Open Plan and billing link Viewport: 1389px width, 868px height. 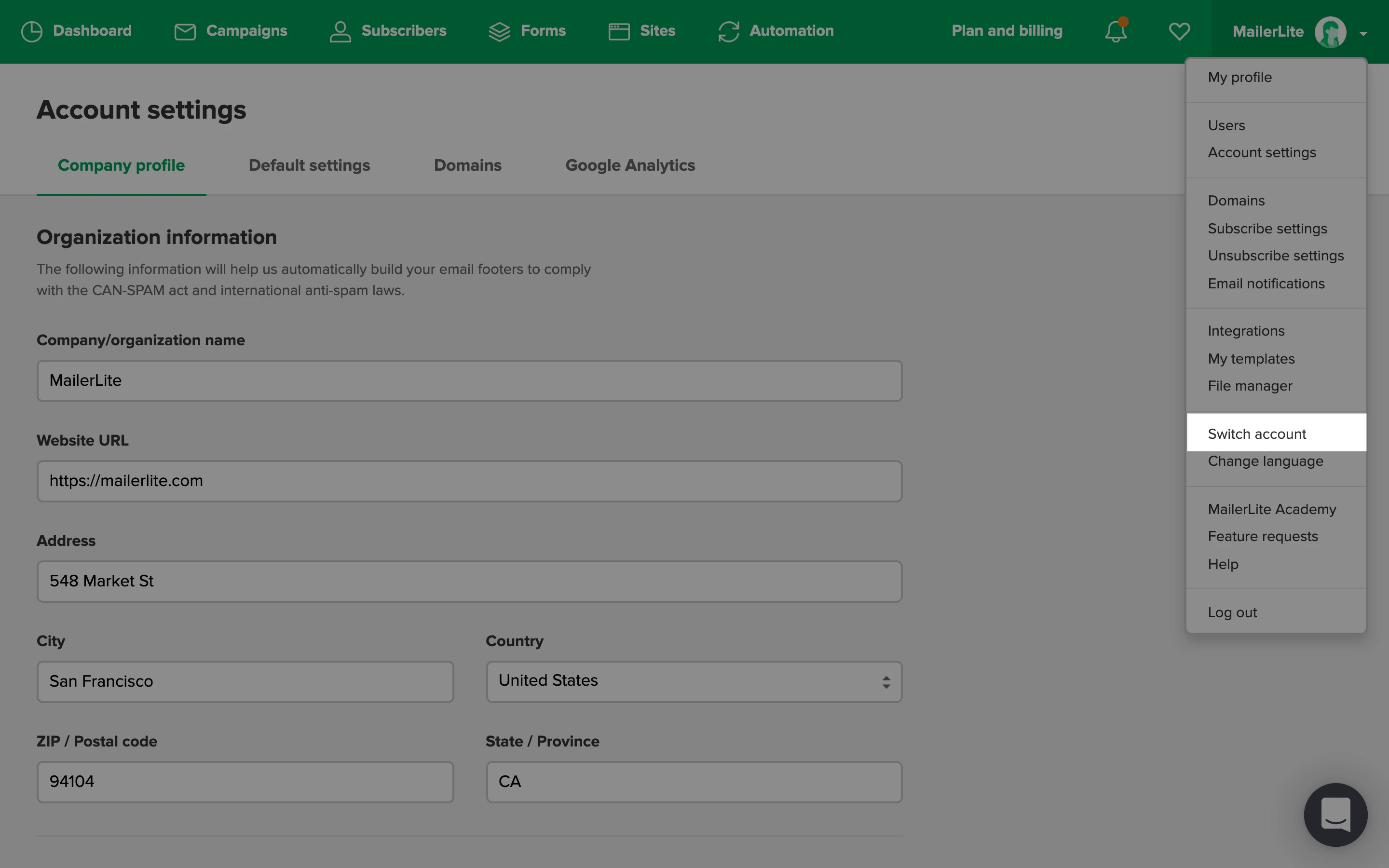[1007, 31]
